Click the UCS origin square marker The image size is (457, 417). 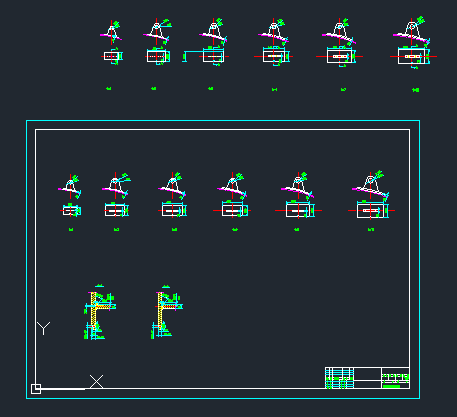point(36,389)
